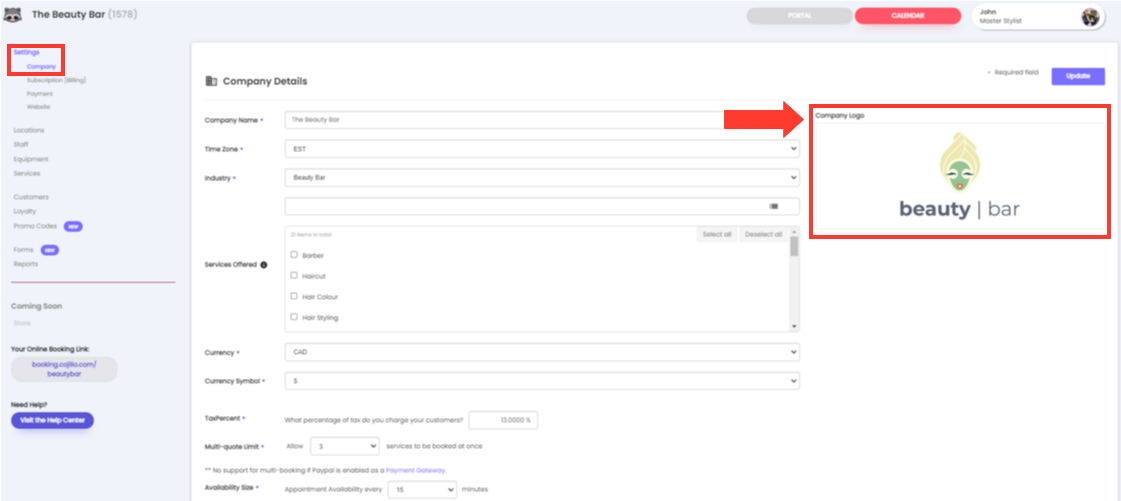Image resolution: width=1121 pixels, height=501 pixels.
Task: Click the John Master Stylist name
Action: (x=1001, y=16)
